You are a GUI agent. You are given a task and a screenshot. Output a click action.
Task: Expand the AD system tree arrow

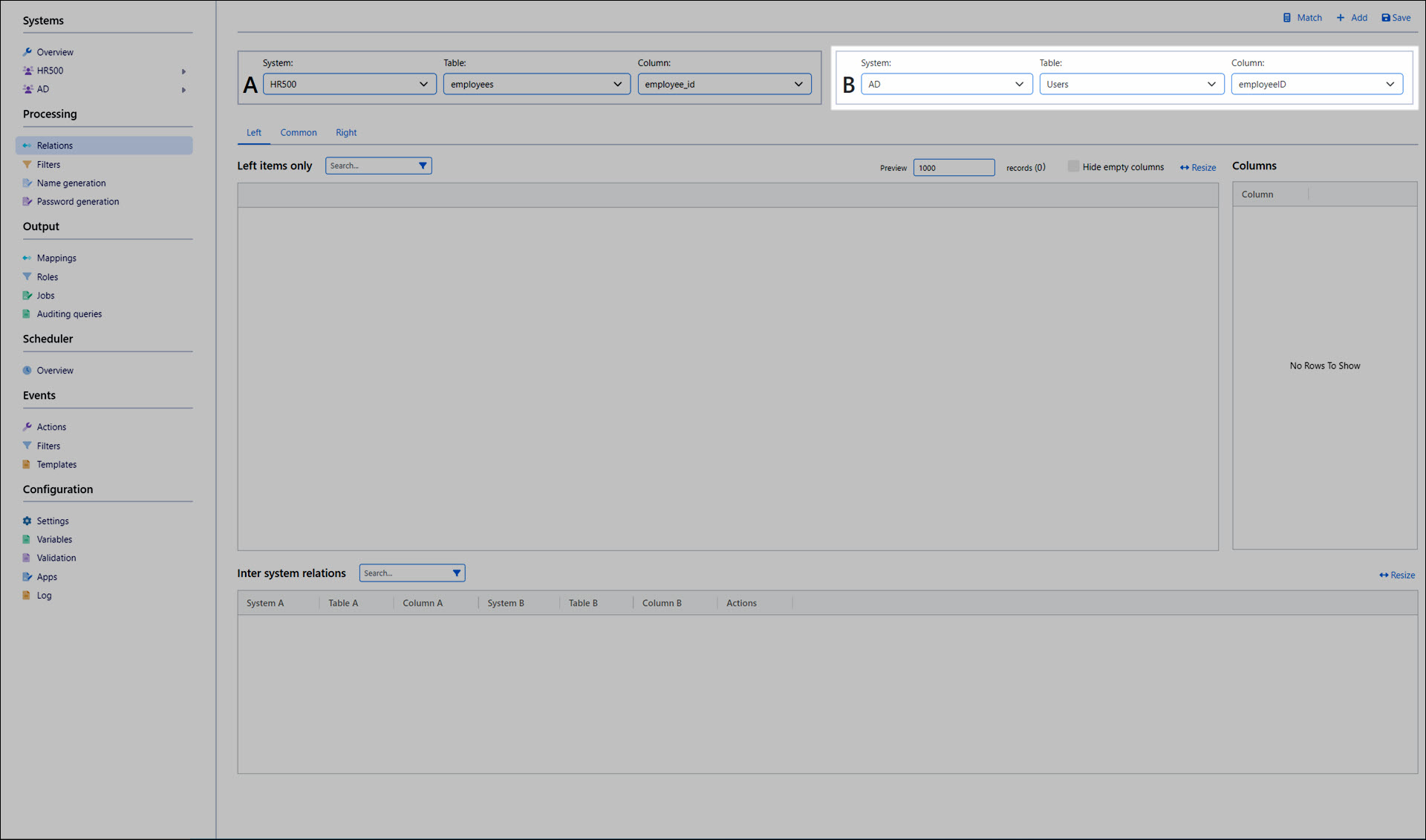coord(183,90)
